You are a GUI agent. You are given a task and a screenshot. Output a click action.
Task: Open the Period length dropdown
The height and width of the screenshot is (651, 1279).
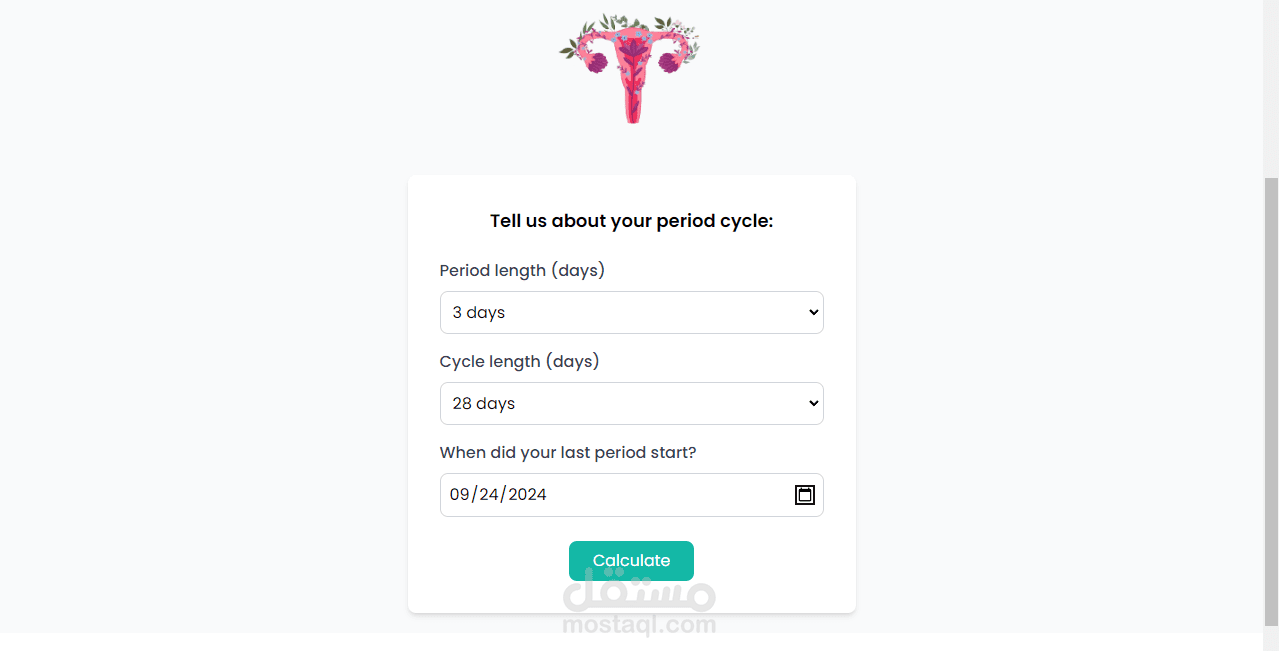(x=630, y=313)
